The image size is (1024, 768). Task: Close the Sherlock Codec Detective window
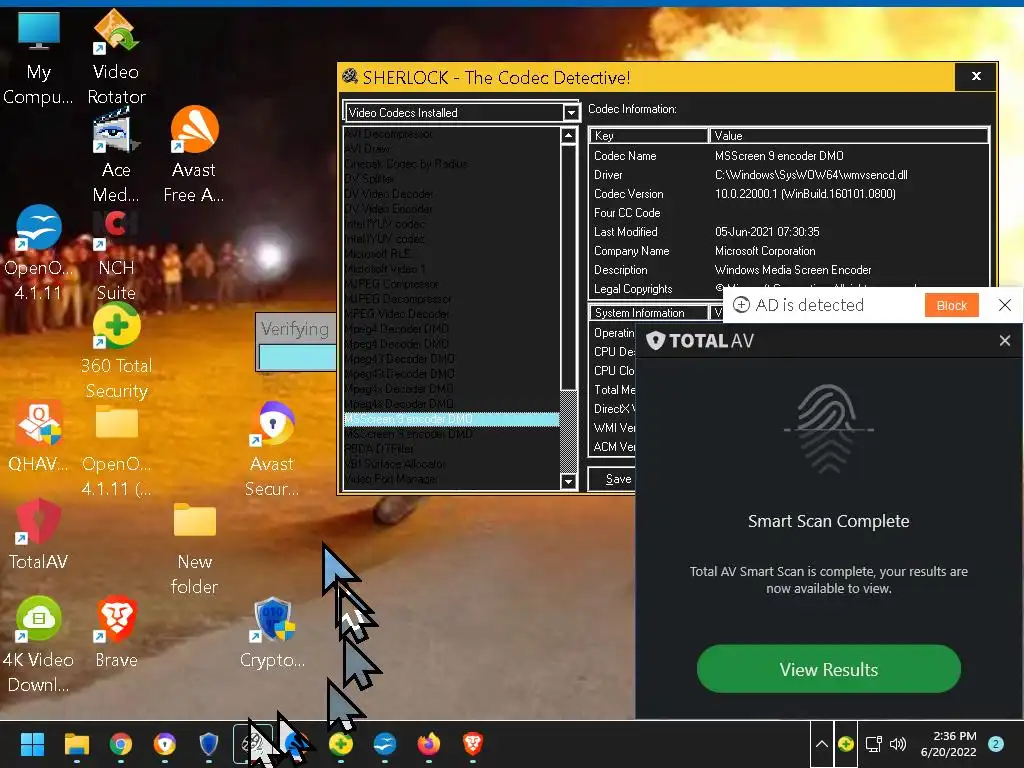pyautogui.click(x=976, y=76)
